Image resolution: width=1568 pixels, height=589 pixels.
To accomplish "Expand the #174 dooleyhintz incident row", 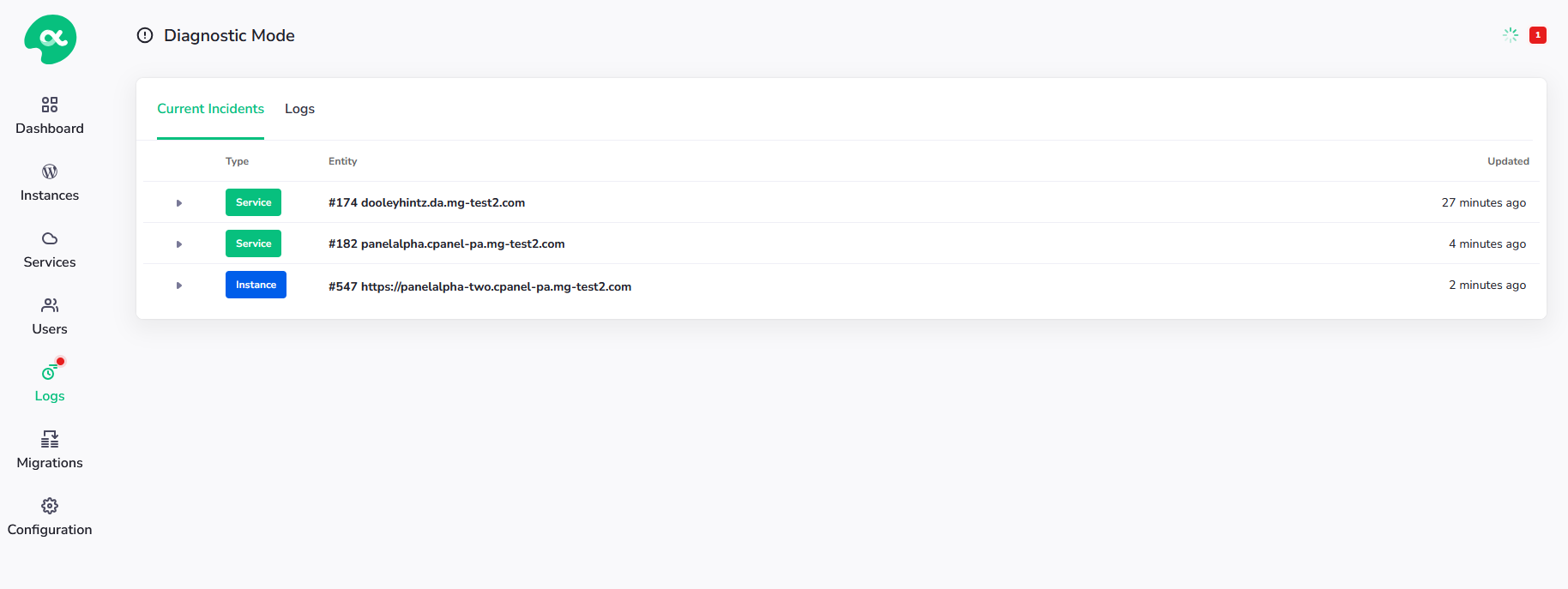I will [179, 203].
